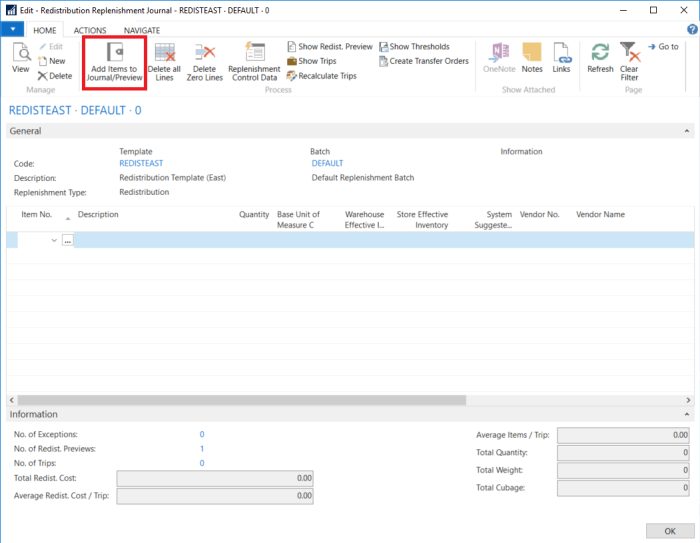The height and width of the screenshot is (543, 700).
Task: Open the Notes attachment icon
Action: tap(532, 54)
